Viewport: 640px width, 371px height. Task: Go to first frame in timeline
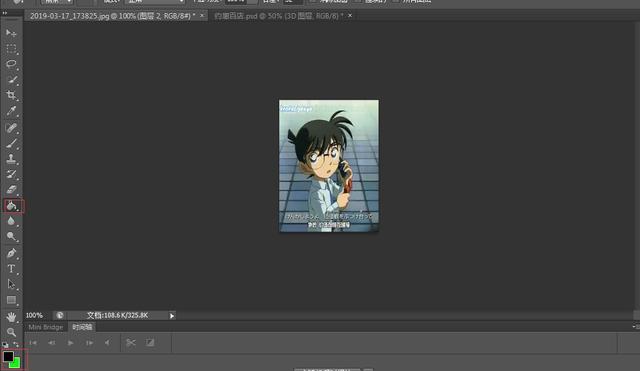(x=33, y=343)
